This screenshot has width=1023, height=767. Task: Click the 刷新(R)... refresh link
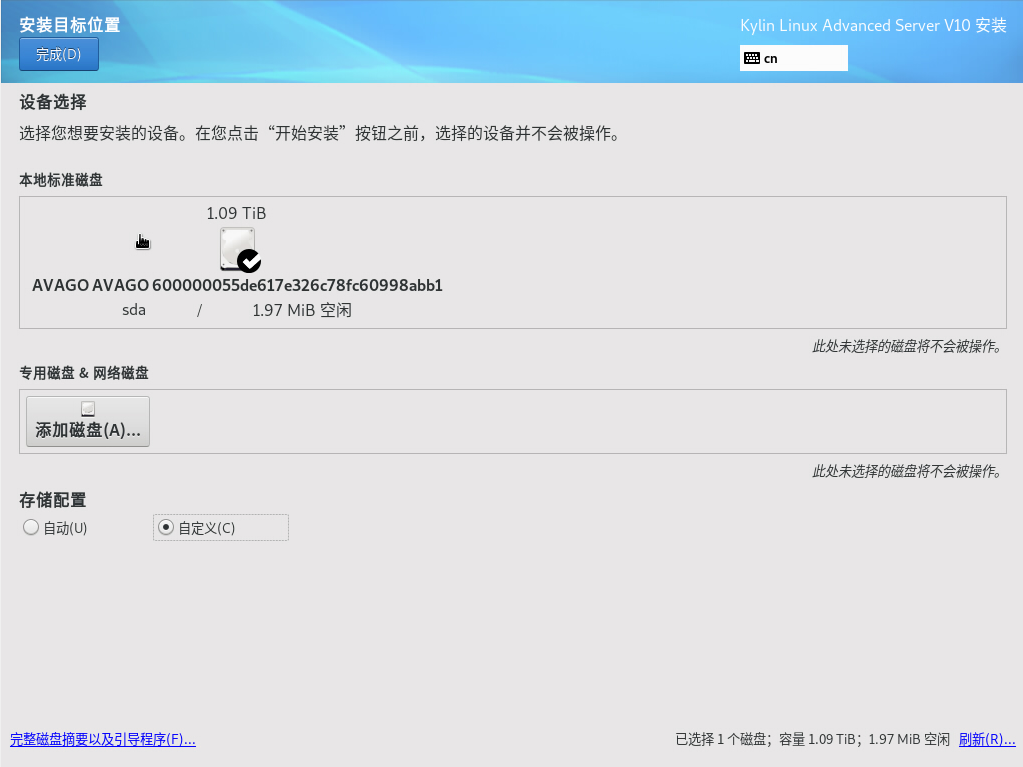point(986,739)
